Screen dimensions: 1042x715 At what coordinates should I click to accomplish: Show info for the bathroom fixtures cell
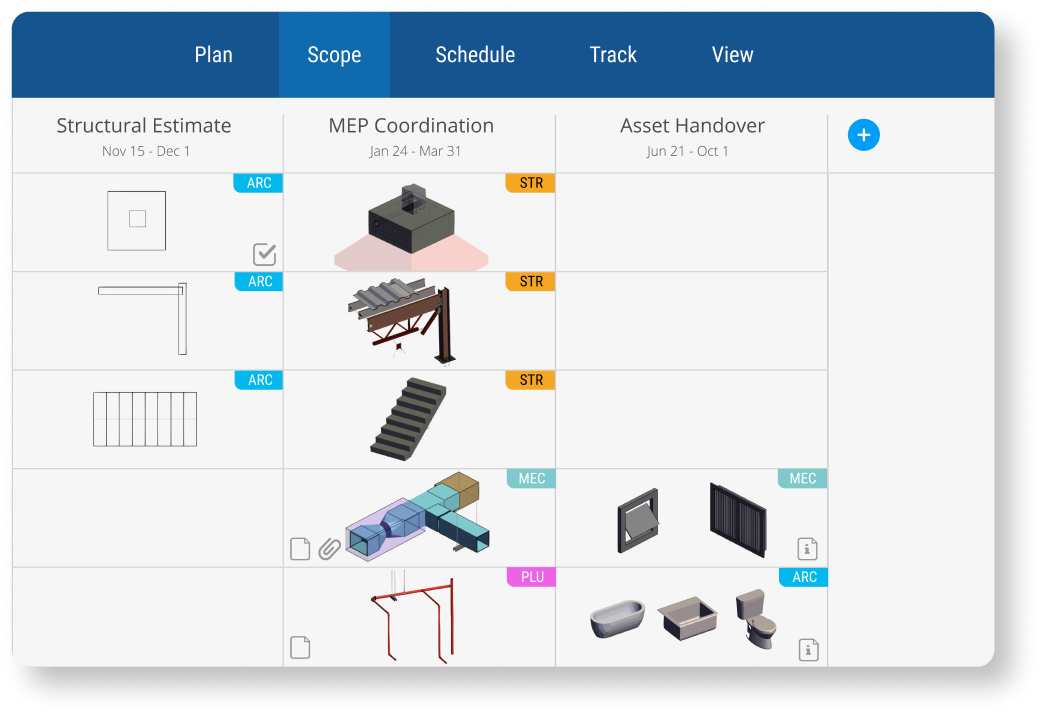click(x=808, y=649)
